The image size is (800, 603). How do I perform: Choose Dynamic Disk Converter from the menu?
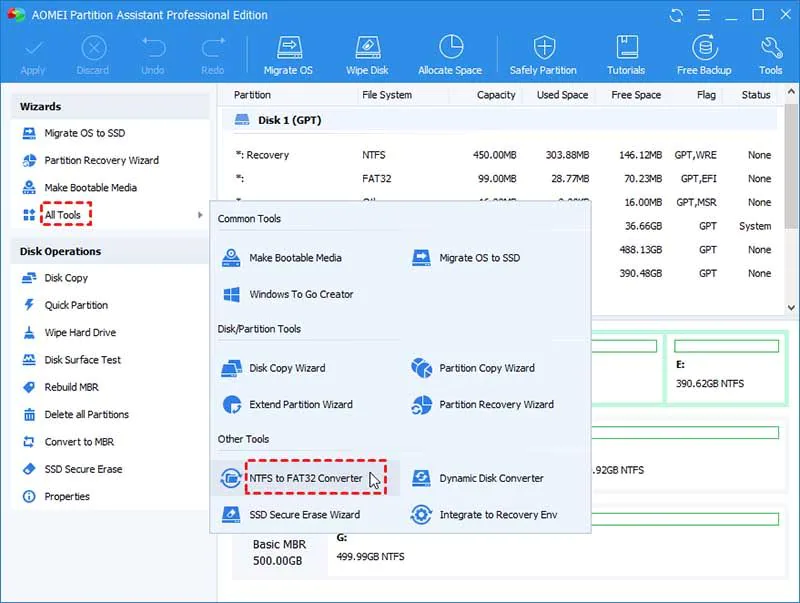pyautogui.click(x=491, y=479)
